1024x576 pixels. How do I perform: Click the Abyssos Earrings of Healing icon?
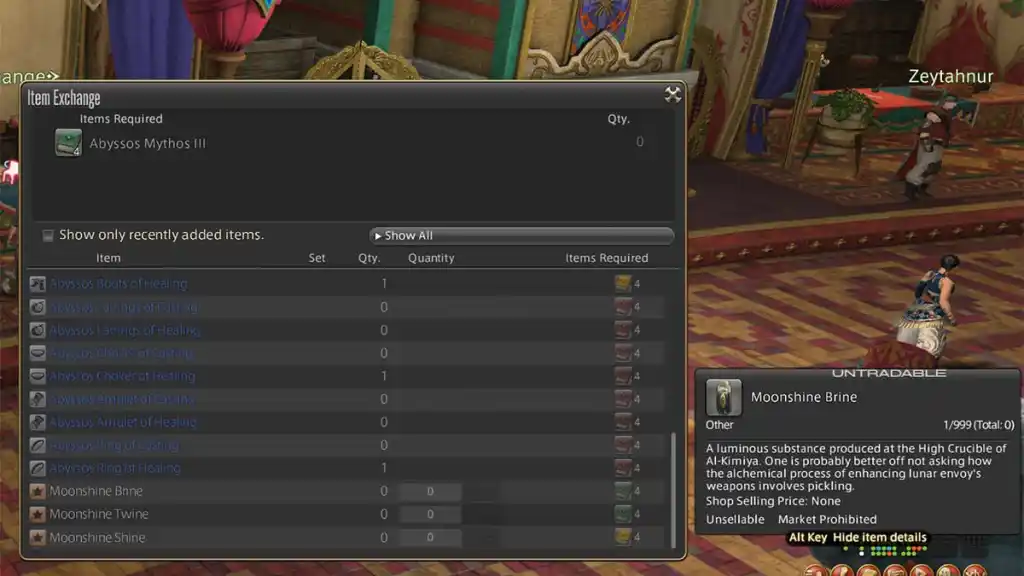click(37, 330)
